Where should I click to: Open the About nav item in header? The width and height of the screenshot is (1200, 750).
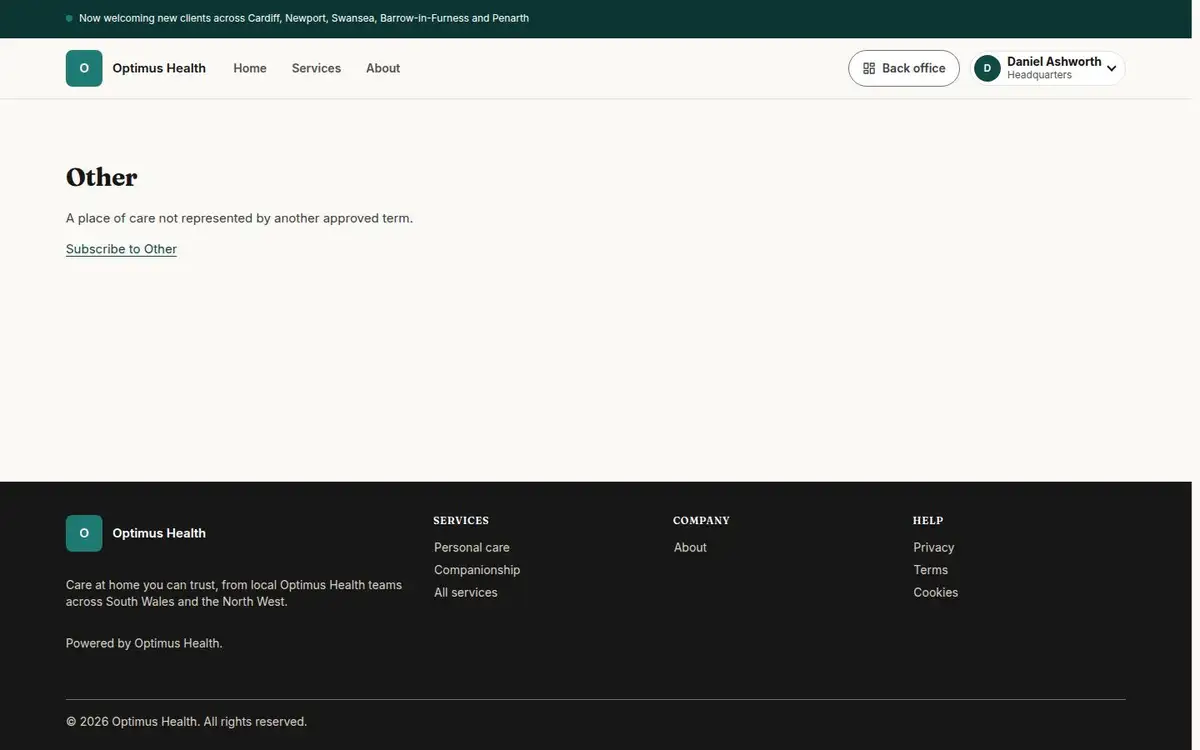tap(383, 68)
